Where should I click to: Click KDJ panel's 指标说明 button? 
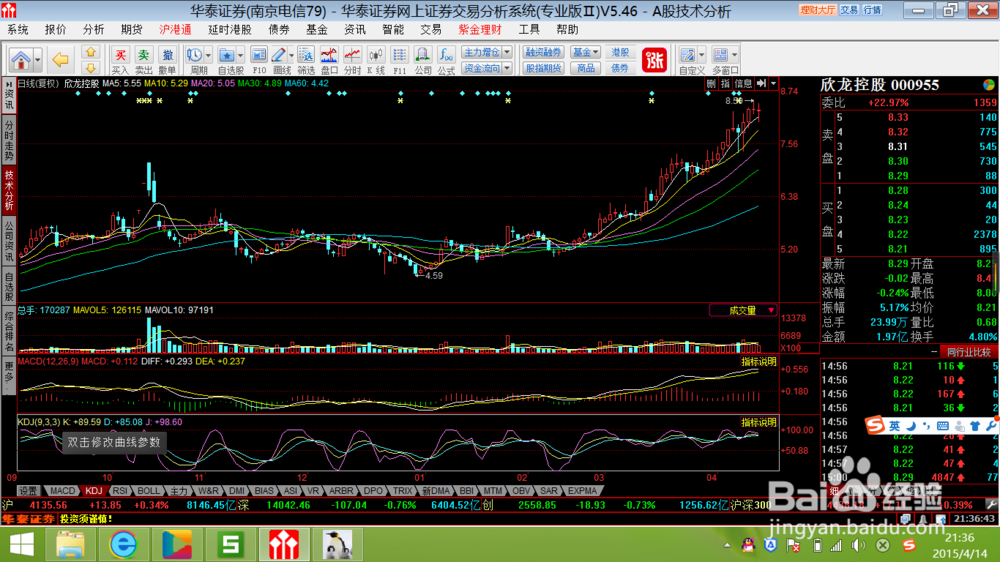coord(759,422)
